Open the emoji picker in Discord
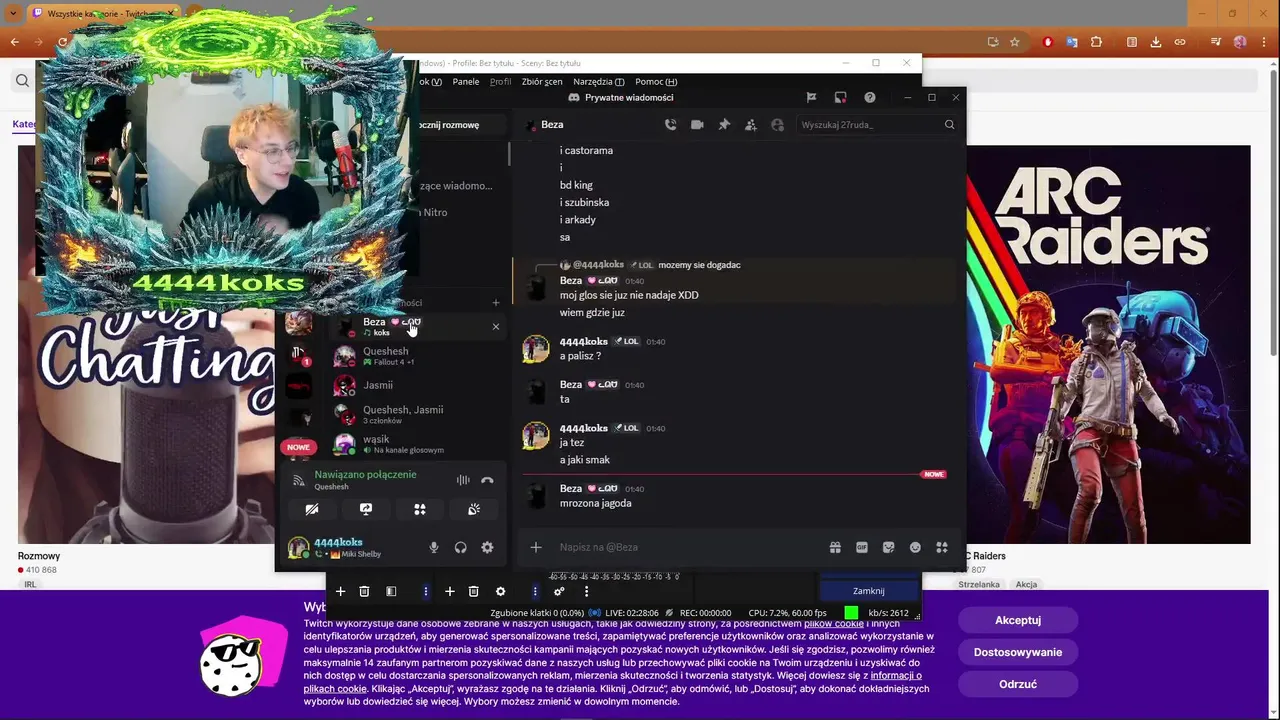Screen dimensions: 1280x720 coord(915,547)
